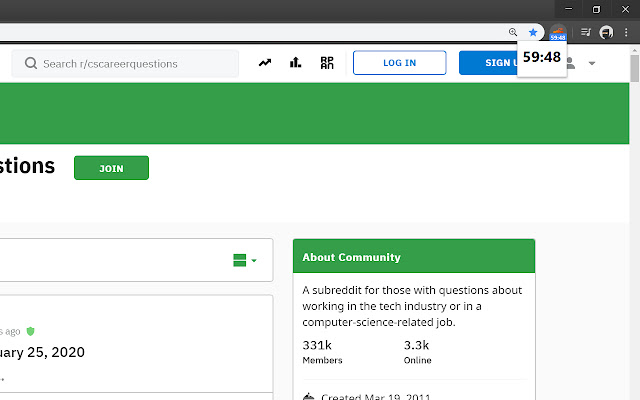640x400 pixels.
Task: Open the card view layout dropdown
Action: click(x=244, y=260)
